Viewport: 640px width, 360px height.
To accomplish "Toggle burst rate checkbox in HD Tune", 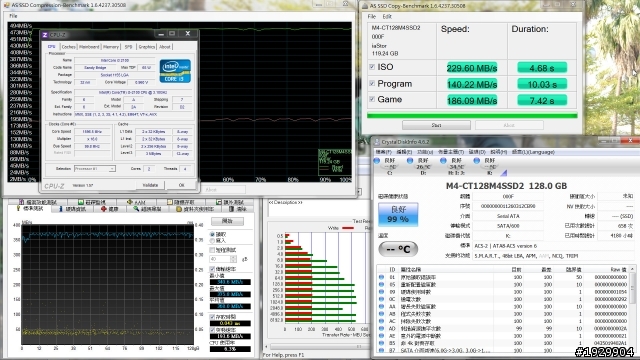I will point(212,330).
